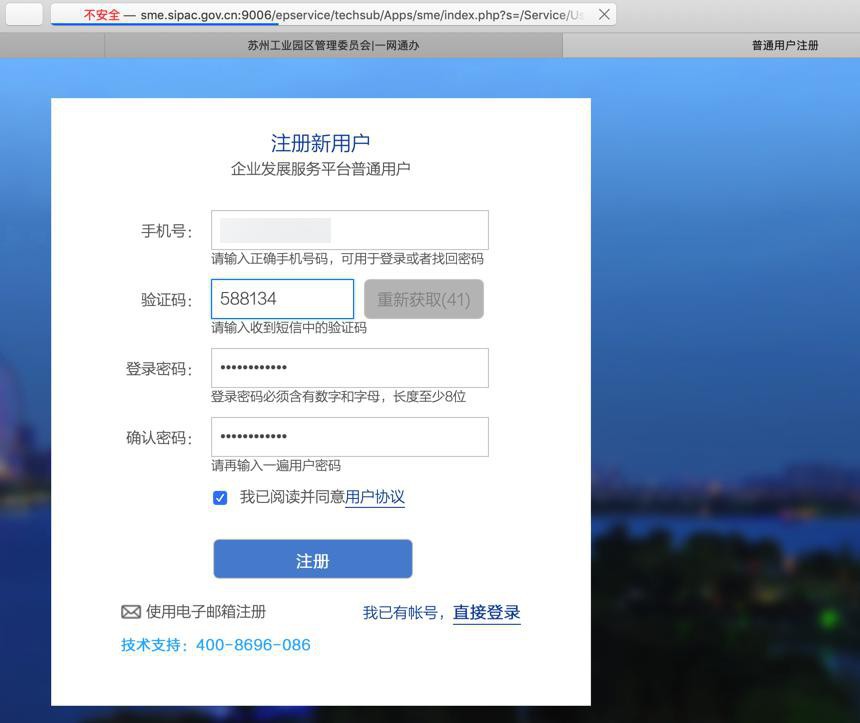Click the 不安全 security warning label
The width and height of the screenshot is (860, 723).
(x=101, y=15)
